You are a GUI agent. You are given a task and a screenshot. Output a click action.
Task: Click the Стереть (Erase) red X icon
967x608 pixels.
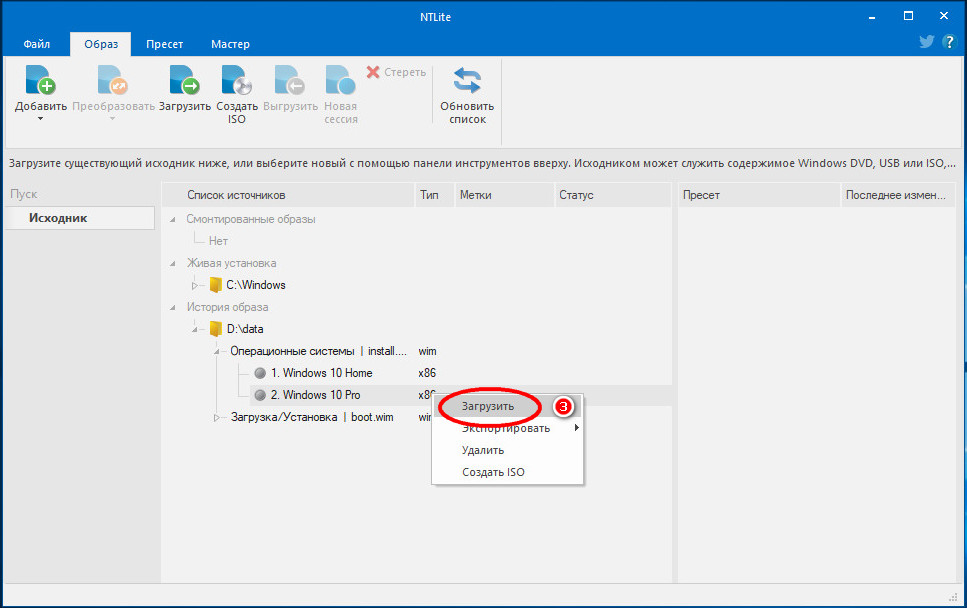pyautogui.click(x=372, y=72)
